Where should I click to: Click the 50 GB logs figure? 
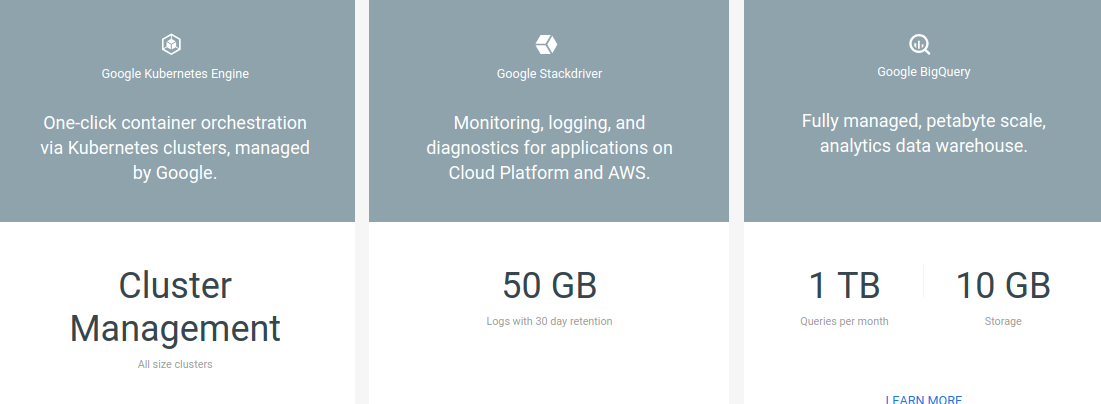549,286
